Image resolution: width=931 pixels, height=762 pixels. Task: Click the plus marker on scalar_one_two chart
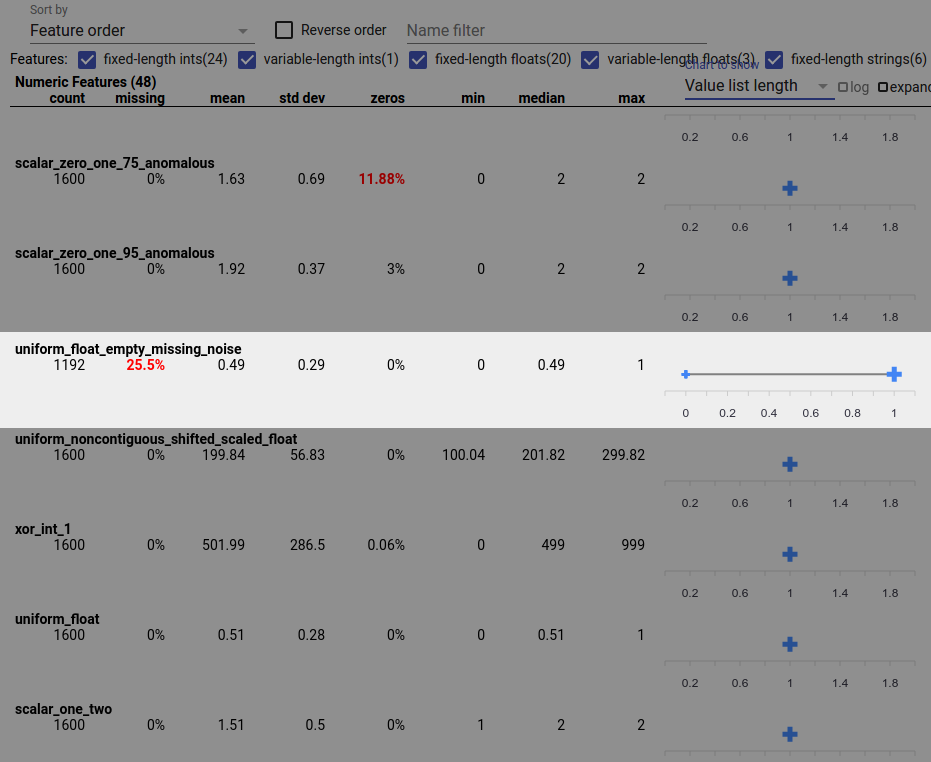(790, 734)
